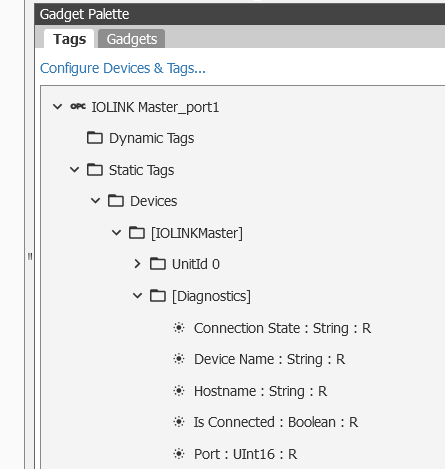Select the Tags tab
The image size is (445, 469).
coord(69,39)
